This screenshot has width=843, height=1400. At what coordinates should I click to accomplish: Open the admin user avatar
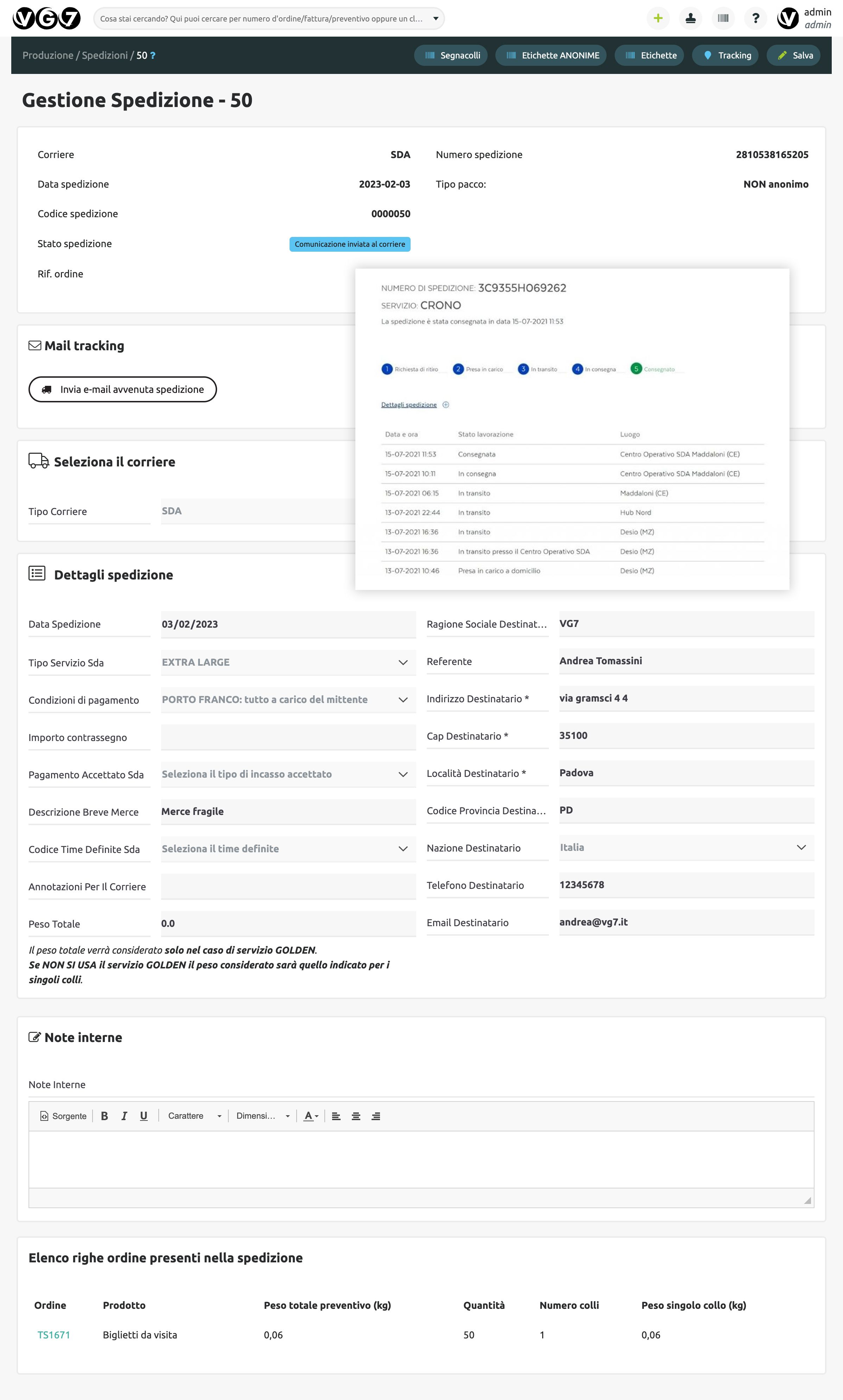tap(788, 18)
